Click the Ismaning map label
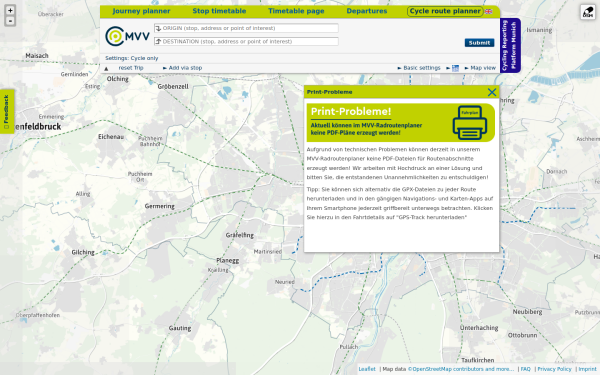The width and height of the screenshot is (600, 375). [539, 30]
